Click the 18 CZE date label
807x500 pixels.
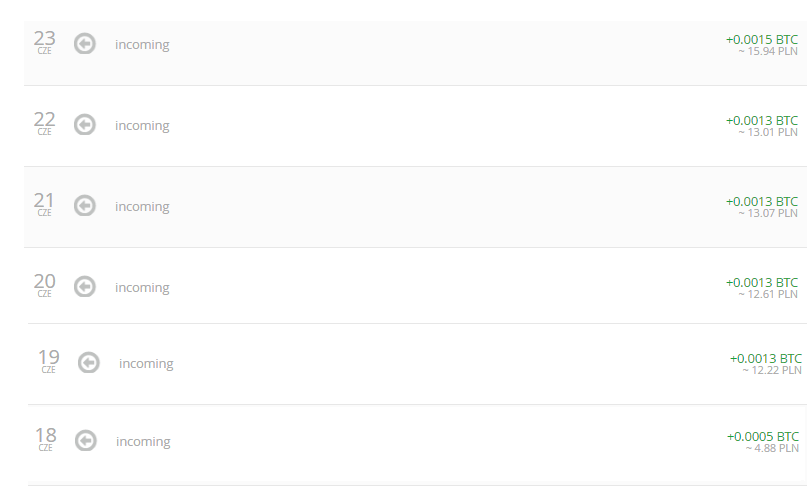(x=46, y=438)
